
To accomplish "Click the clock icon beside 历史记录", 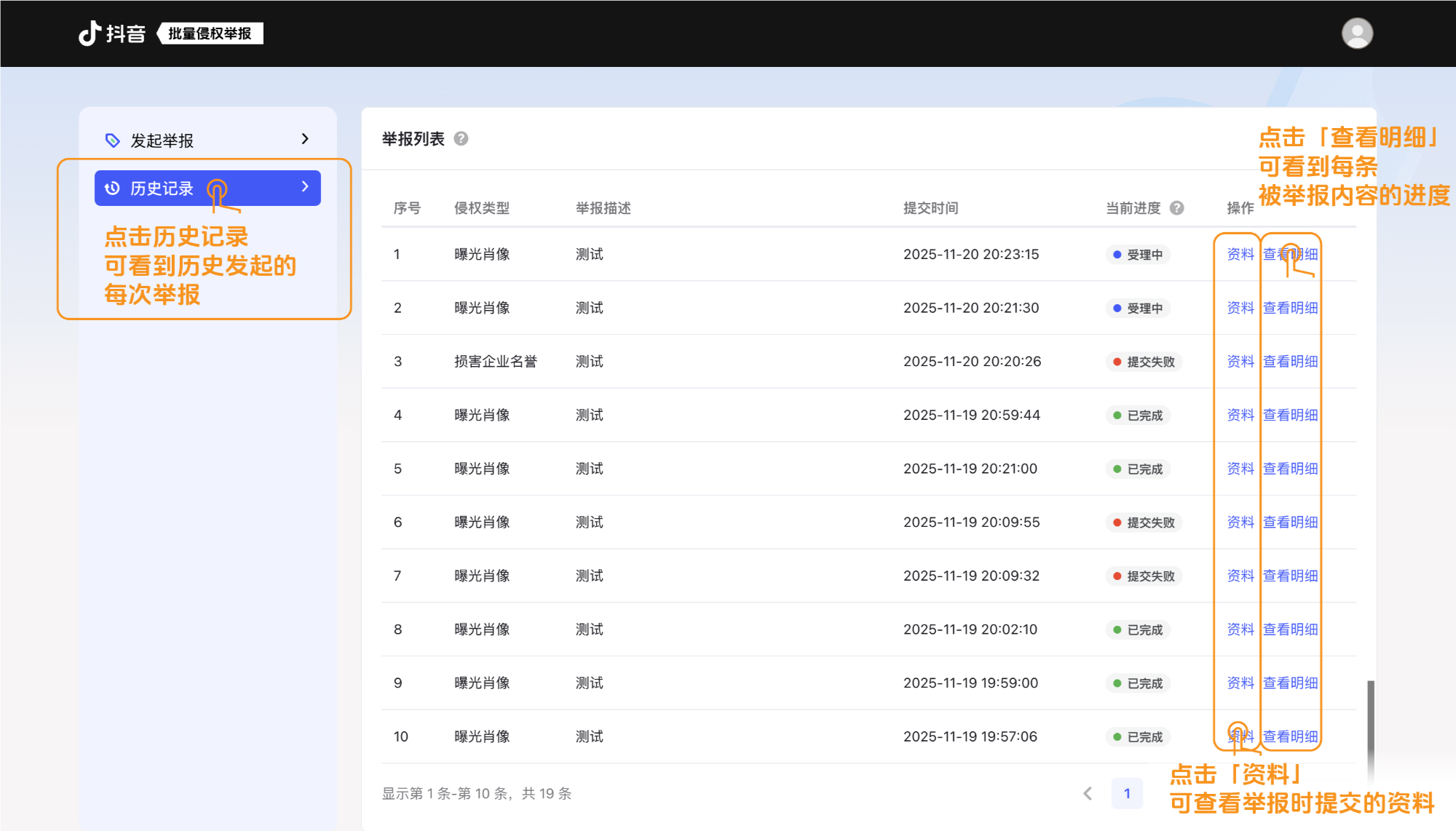I will coord(112,188).
